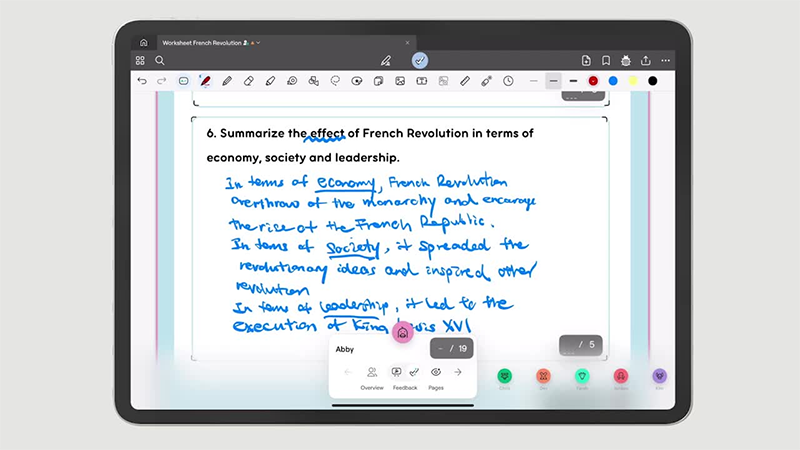Insert an image with the Image tool
Viewport: 800px width, 450px height.
400,81
